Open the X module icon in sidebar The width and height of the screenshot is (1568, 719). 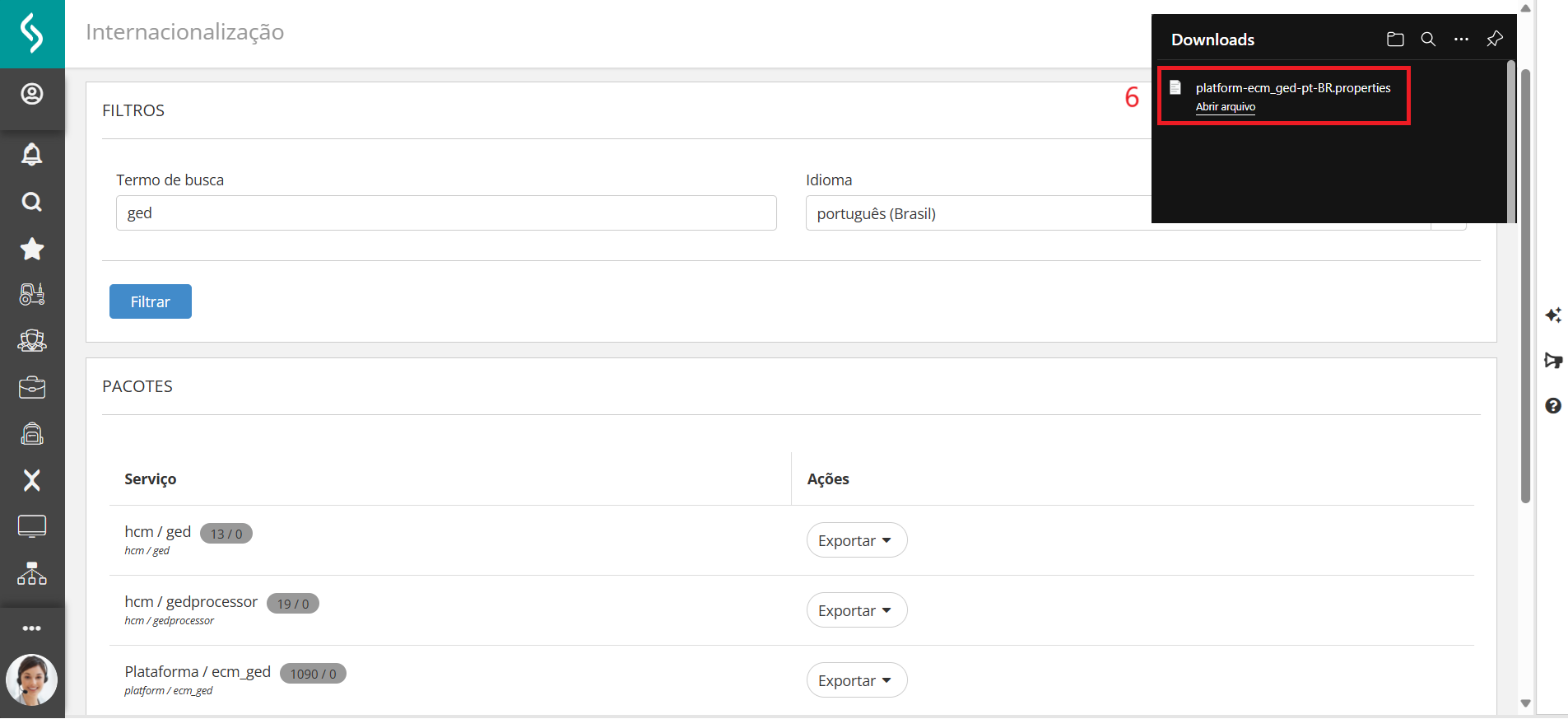point(32,480)
